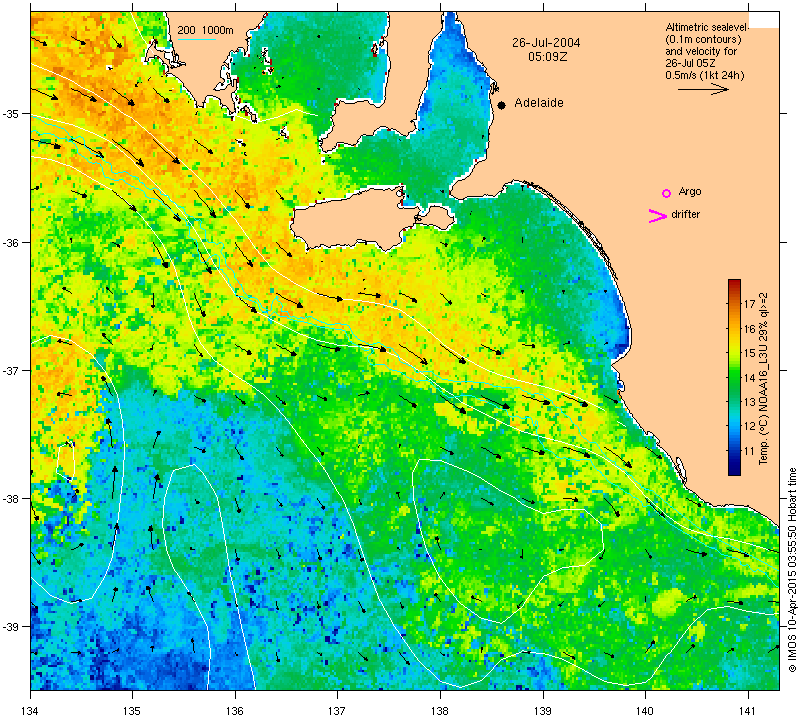Click the -37 latitude axis label
This screenshot has height=720, width=800.
[x=10, y=370]
